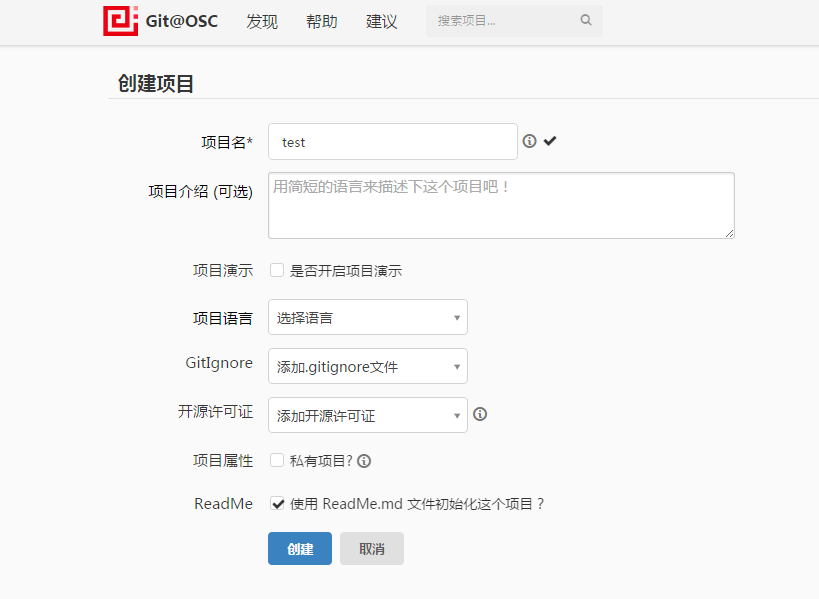Open the 发现 menu
The width and height of the screenshot is (819, 599).
(262, 21)
